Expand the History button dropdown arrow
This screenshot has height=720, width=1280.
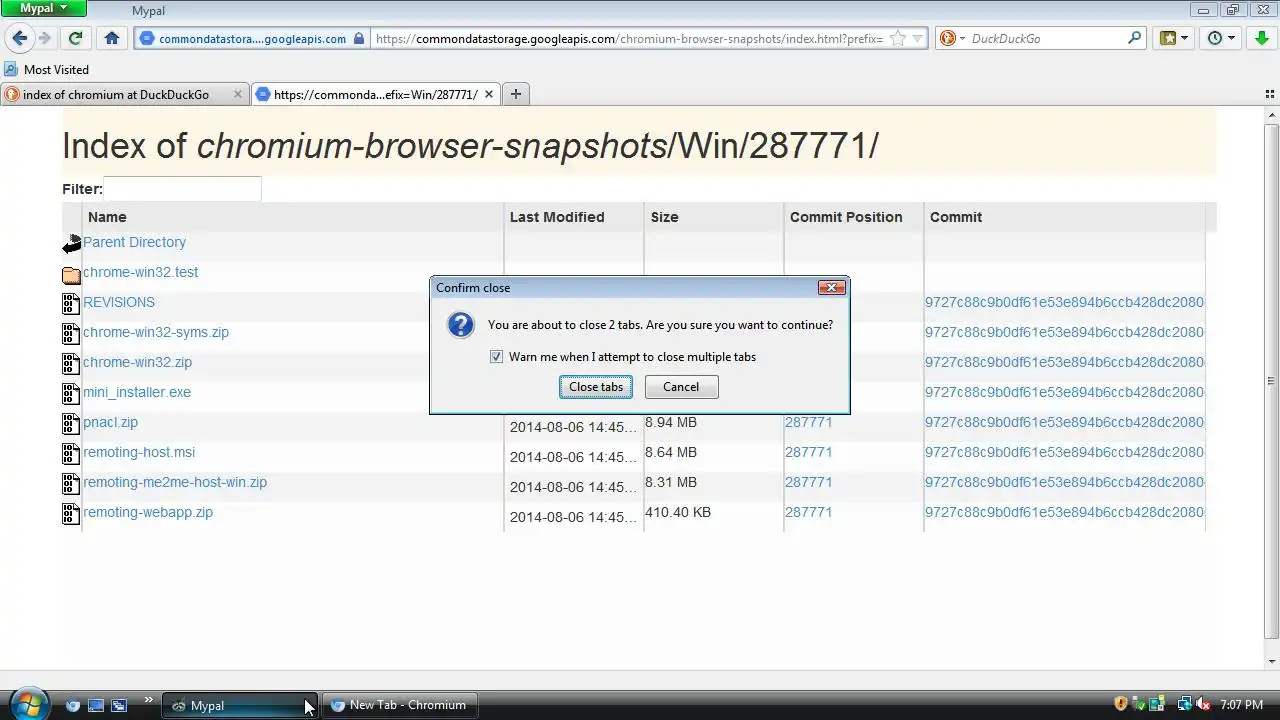point(1232,38)
